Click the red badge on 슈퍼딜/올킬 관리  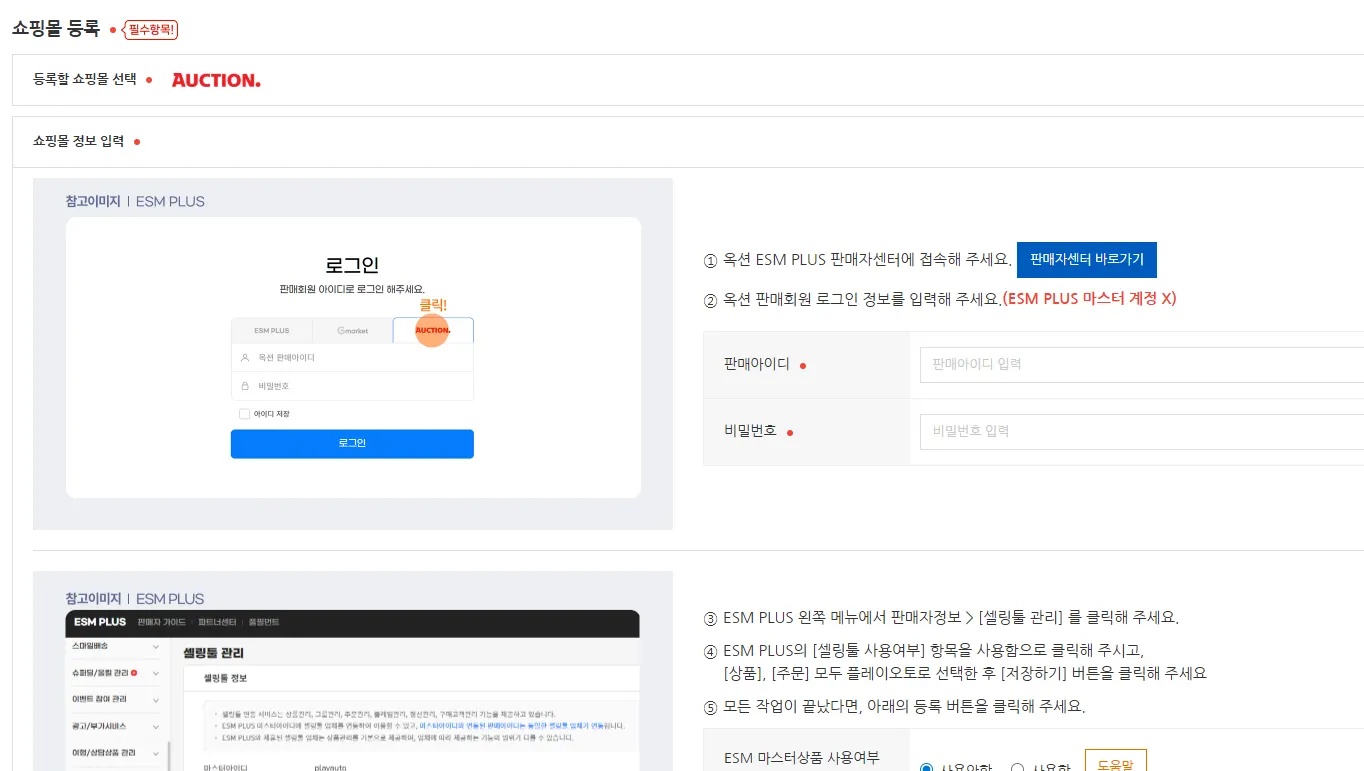(x=134, y=673)
